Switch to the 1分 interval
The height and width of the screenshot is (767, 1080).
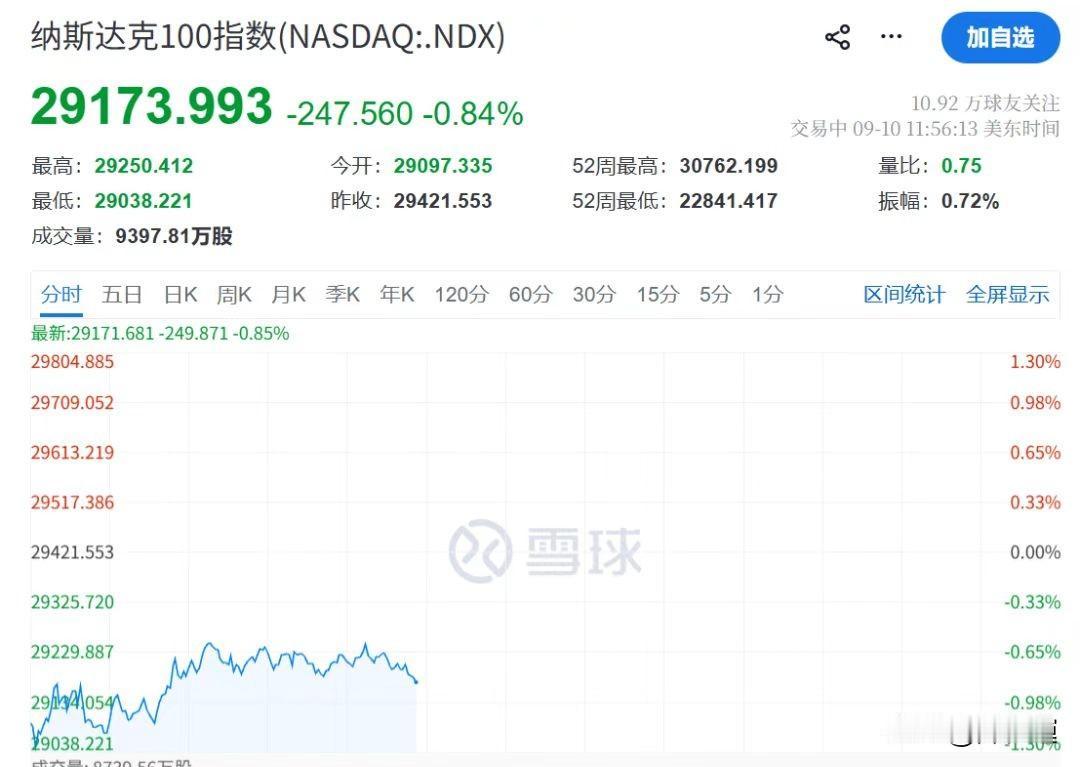pyautogui.click(x=767, y=295)
